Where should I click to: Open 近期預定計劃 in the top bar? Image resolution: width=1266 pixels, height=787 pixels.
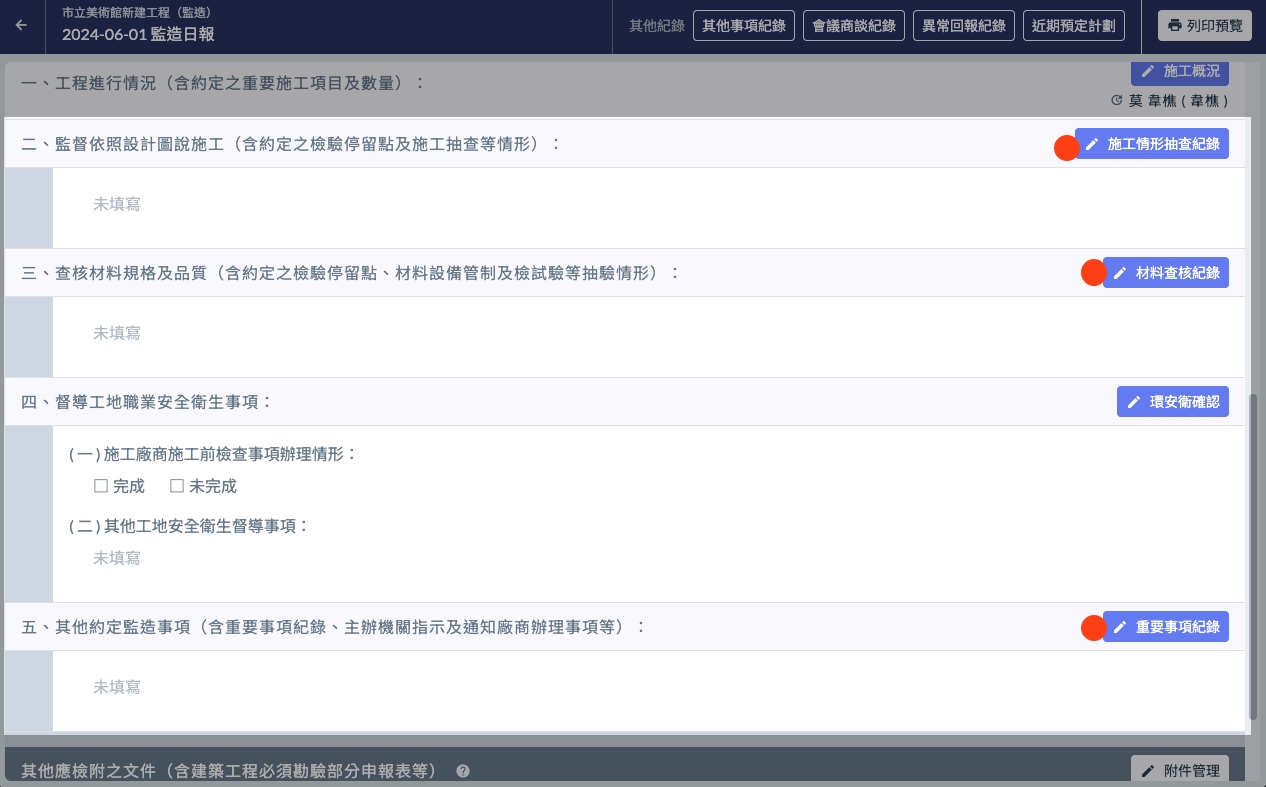[x=1074, y=26]
